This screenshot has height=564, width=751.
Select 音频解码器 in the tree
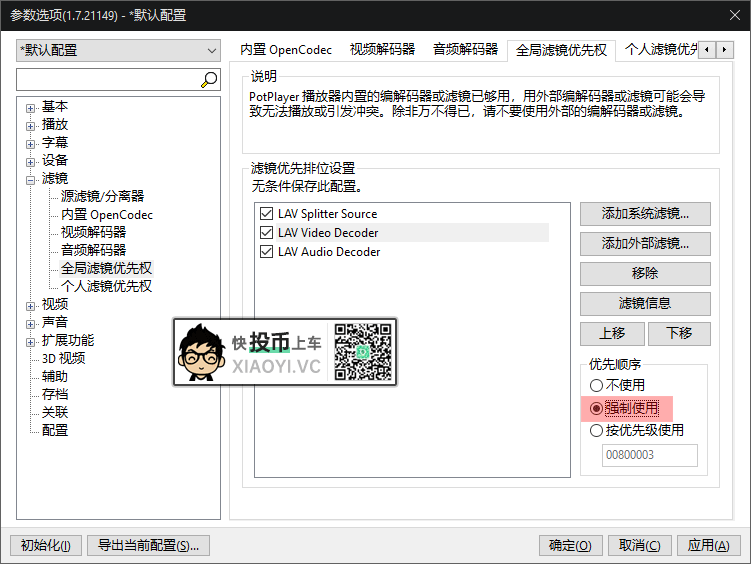(x=93, y=250)
